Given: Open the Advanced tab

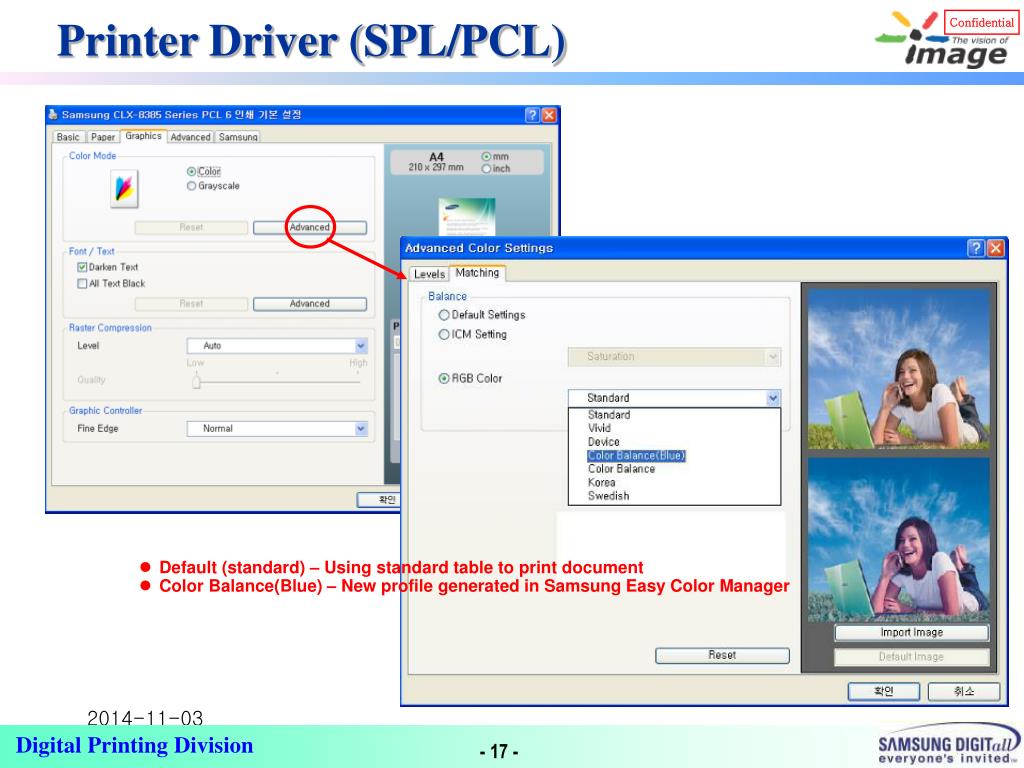Looking at the screenshot, I should [190, 137].
